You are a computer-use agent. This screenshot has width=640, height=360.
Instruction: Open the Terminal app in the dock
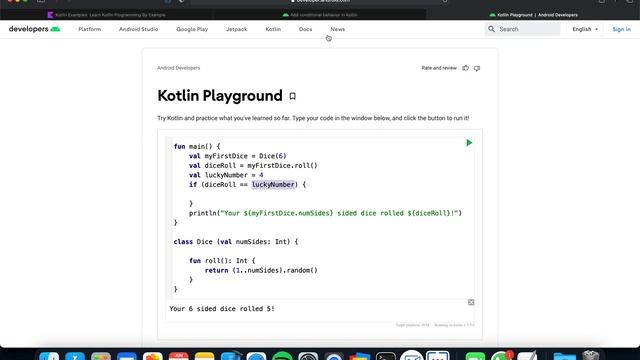(x=386, y=356)
